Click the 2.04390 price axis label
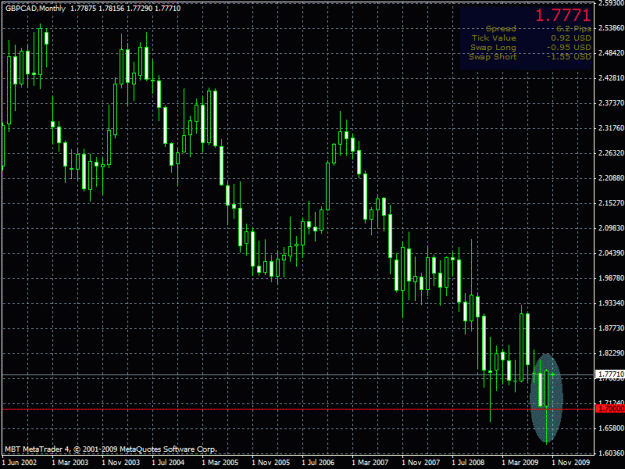 pyautogui.click(x=611, y=253)
